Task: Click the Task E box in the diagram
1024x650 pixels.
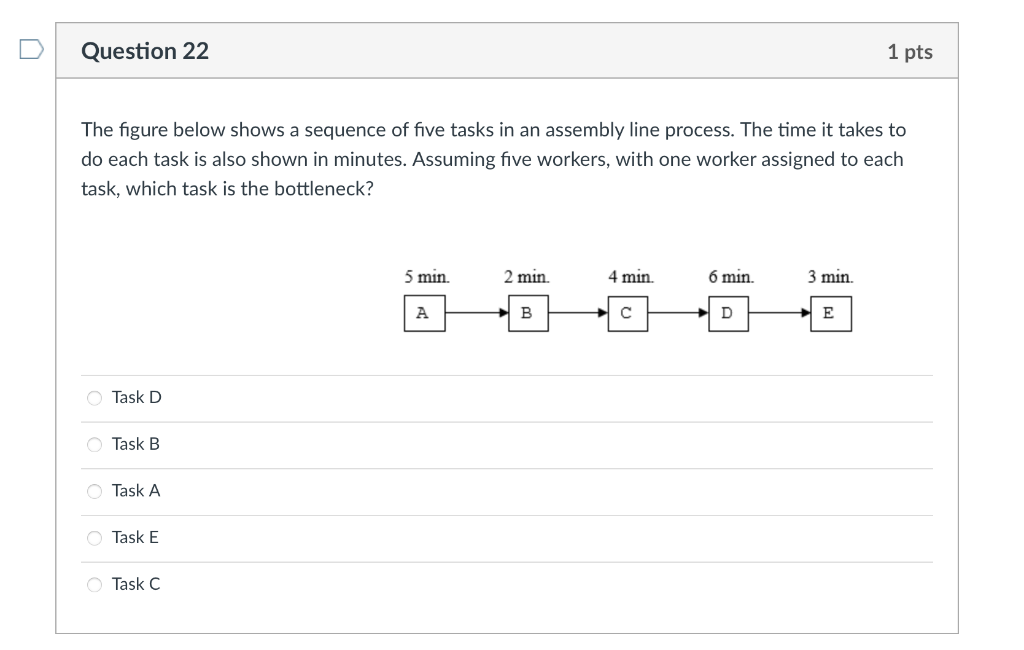Action: (x=829, y=313)
